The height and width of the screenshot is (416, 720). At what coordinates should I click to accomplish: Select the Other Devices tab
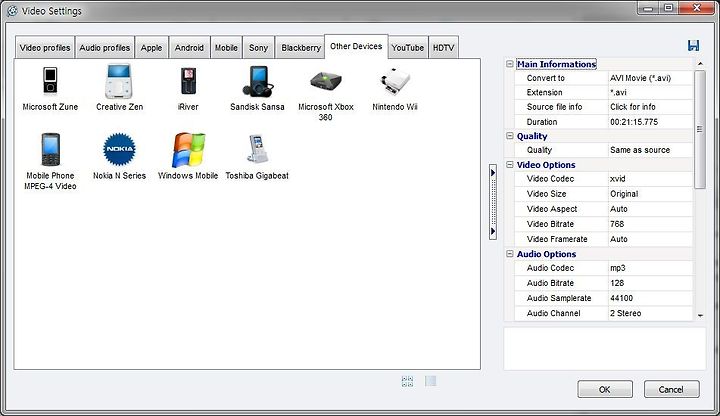pyautogui.click(x=356, y=46)
